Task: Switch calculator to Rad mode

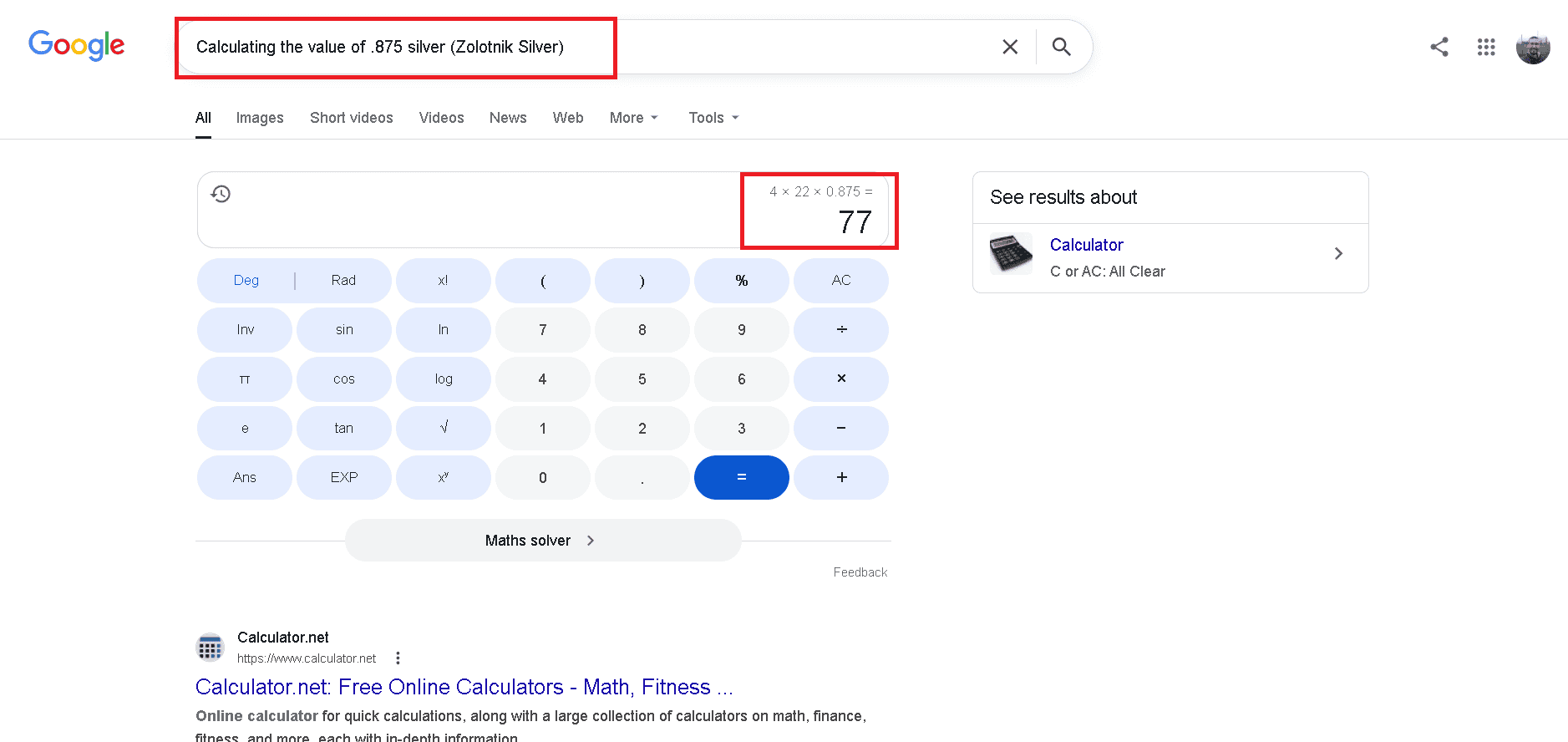Action: [x=343, y=281]
